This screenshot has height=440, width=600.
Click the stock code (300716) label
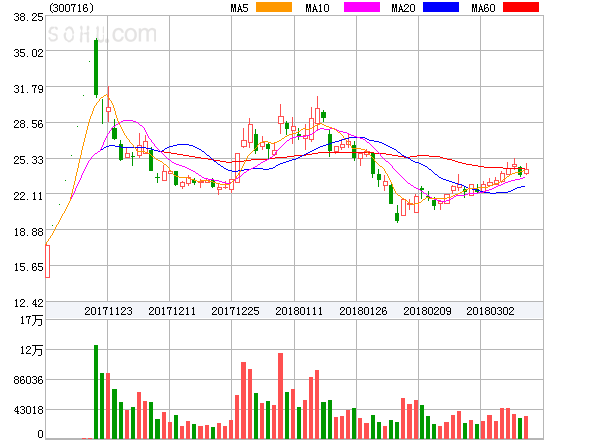[71, 8]
